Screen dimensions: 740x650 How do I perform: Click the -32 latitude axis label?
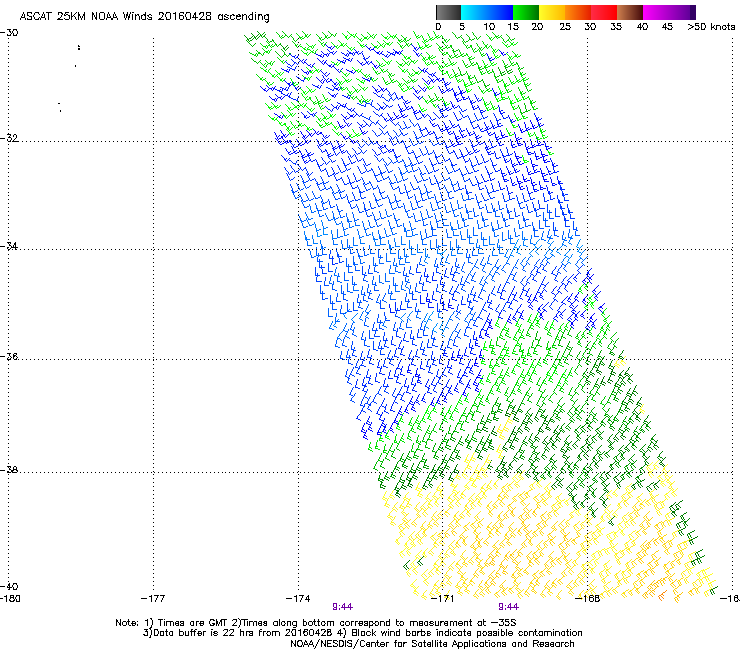pos(9,138)
